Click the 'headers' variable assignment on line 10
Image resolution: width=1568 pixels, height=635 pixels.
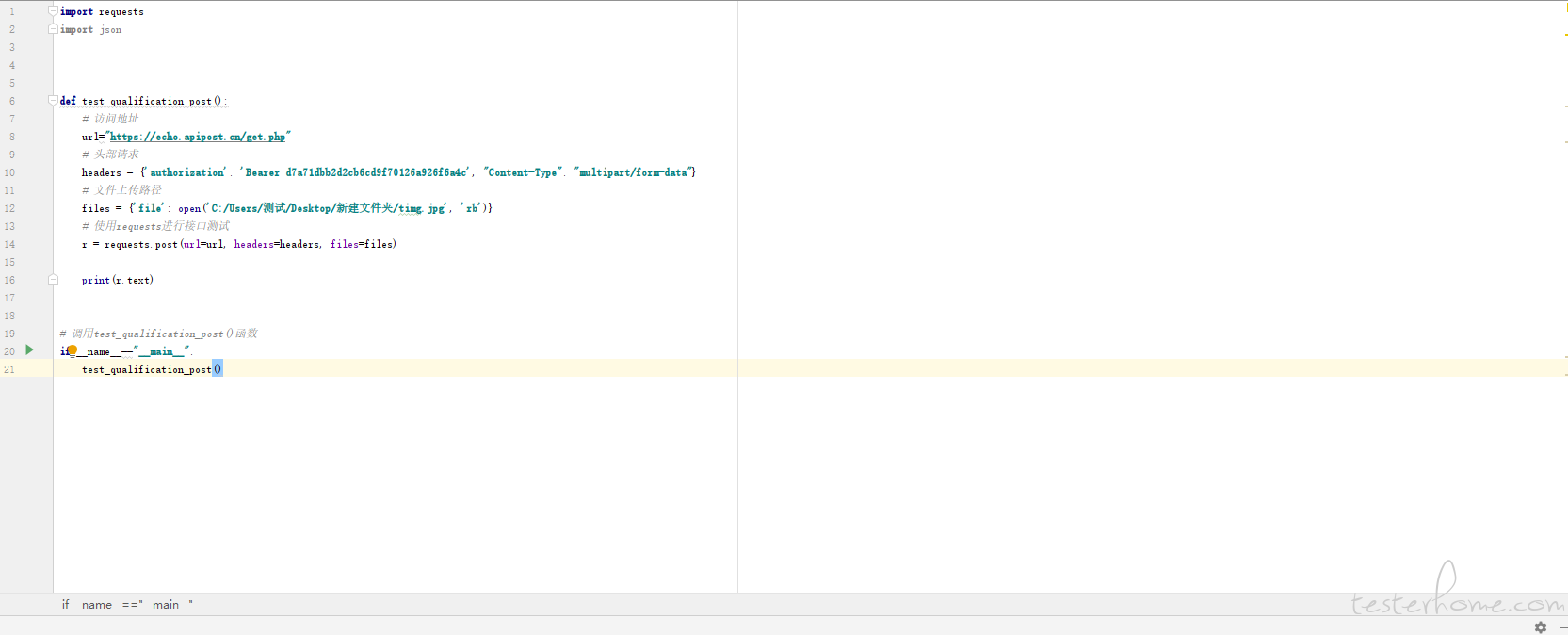[102, 172]
